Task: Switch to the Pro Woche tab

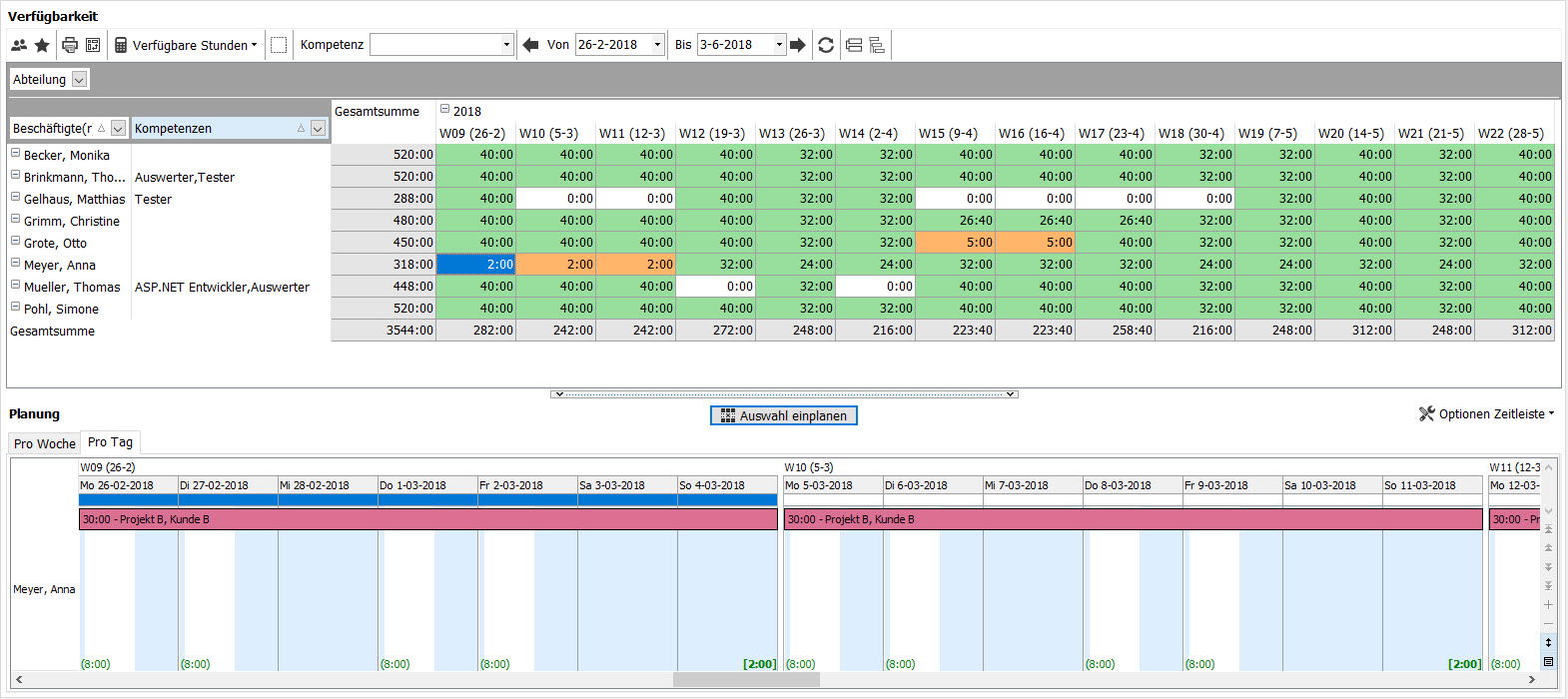Action: 45,443
